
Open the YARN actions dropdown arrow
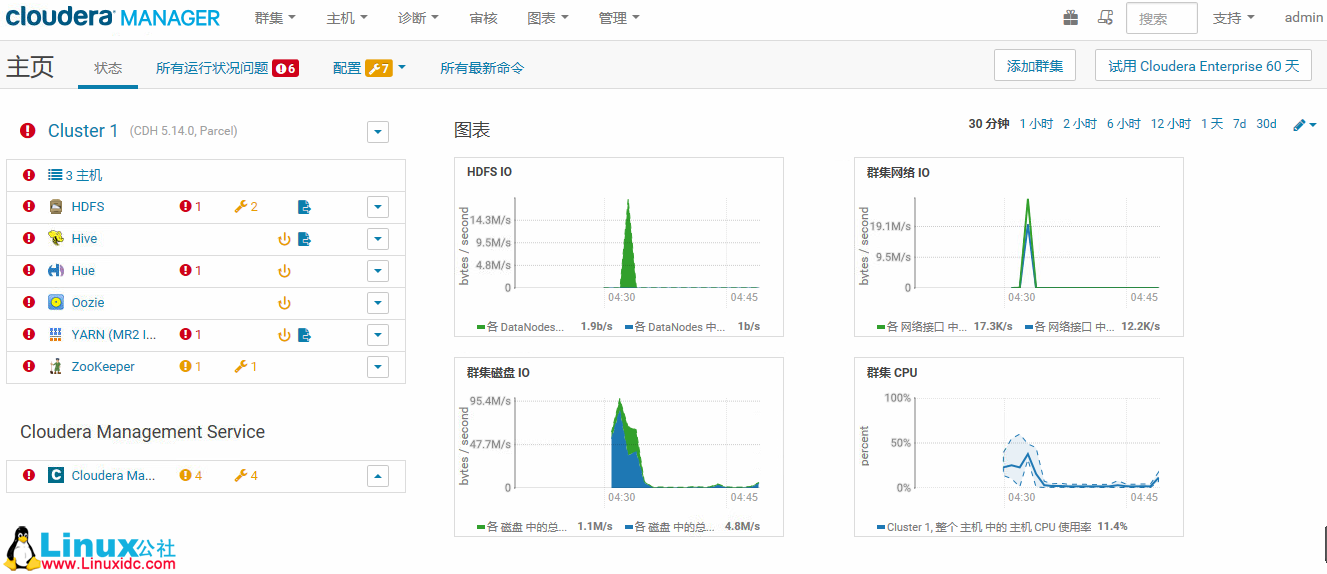pos(378,335)
